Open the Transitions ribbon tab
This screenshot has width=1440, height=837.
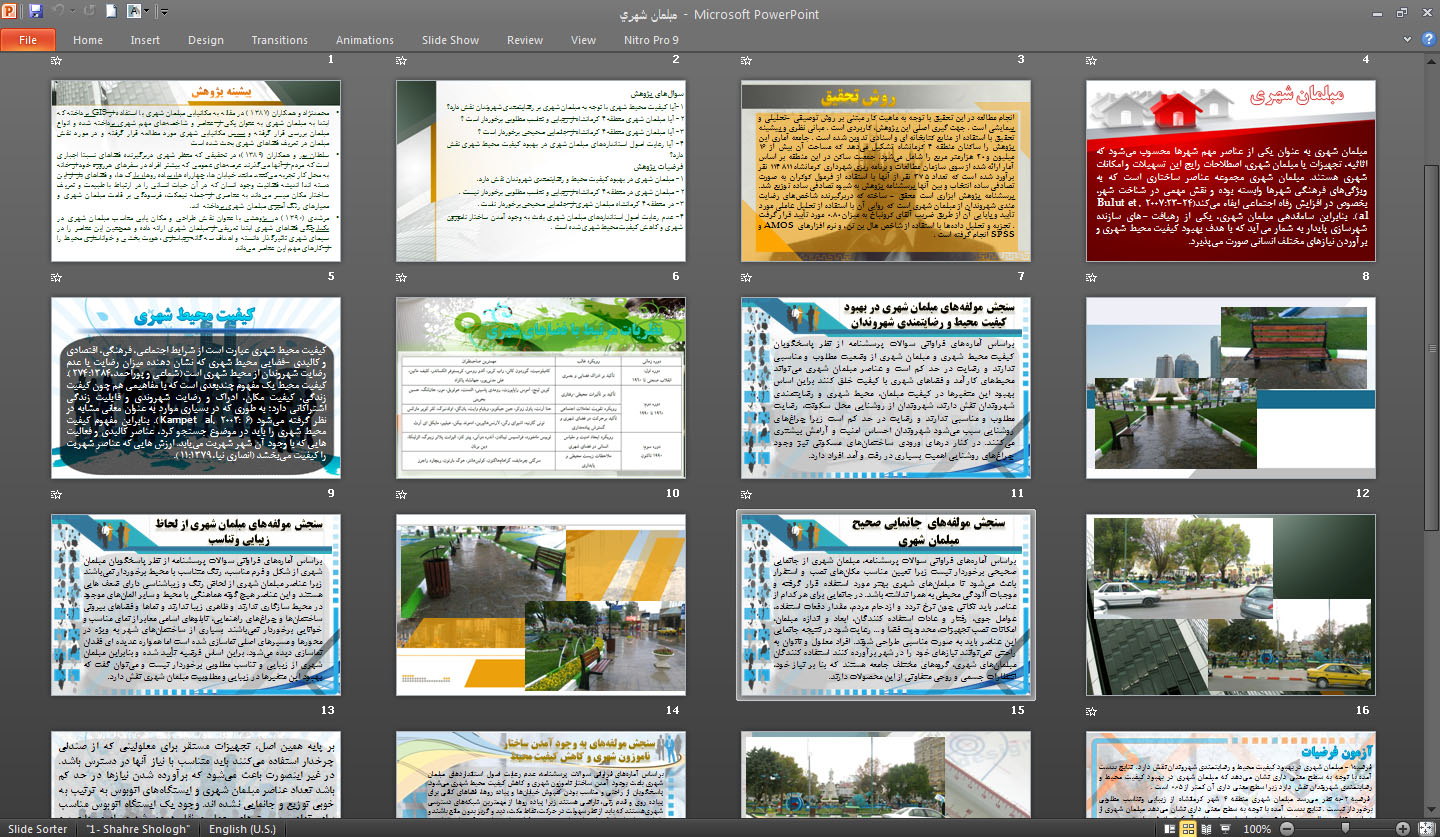click(x=279, y=40)
